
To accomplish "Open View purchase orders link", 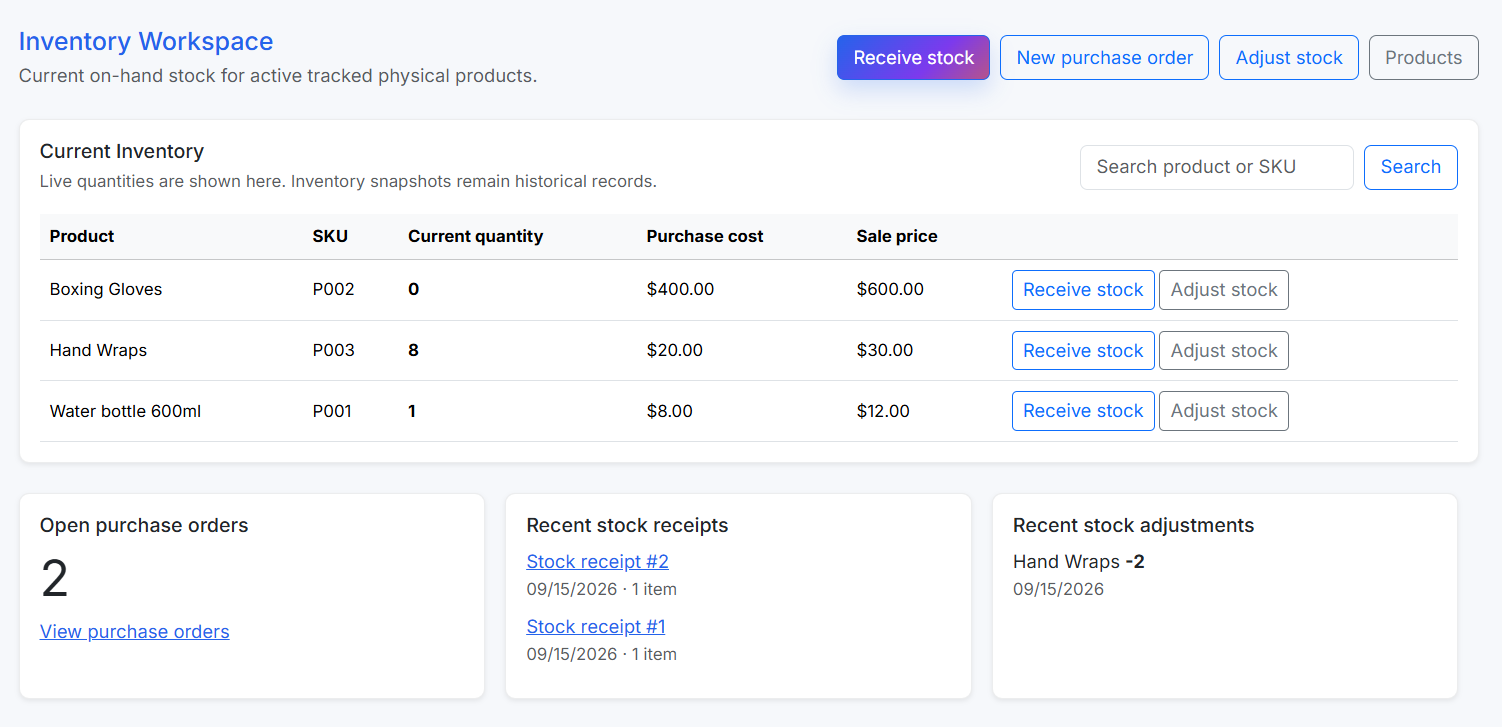I will (135, 632).
